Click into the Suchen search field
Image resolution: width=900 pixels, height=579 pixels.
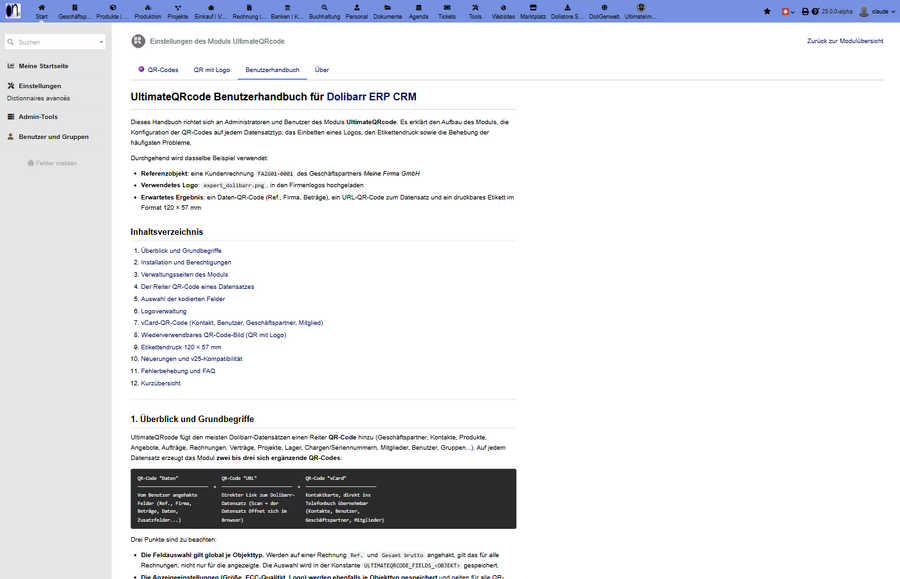point(55,42)
